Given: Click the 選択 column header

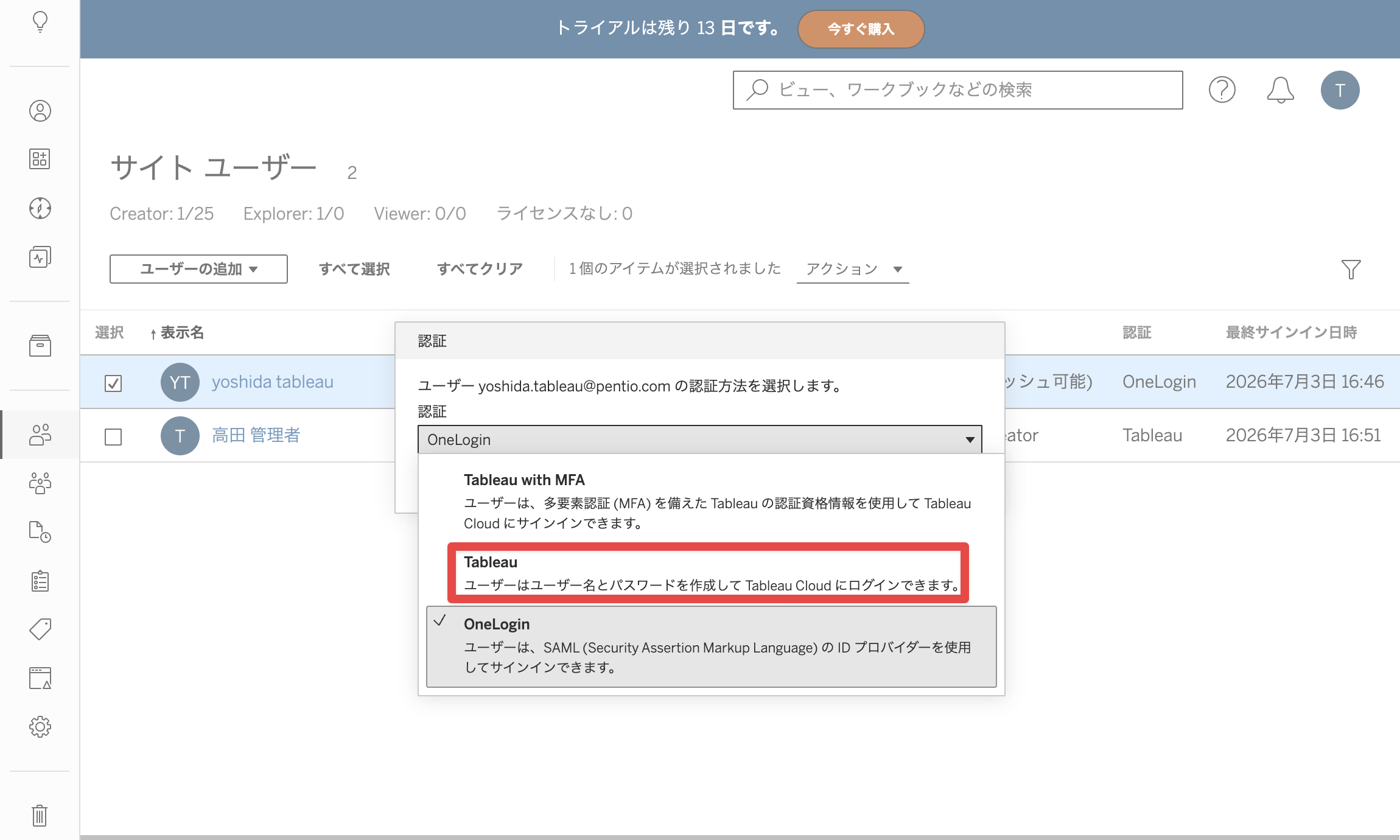Looking at the screenshot, I should [x=110, y=332].
